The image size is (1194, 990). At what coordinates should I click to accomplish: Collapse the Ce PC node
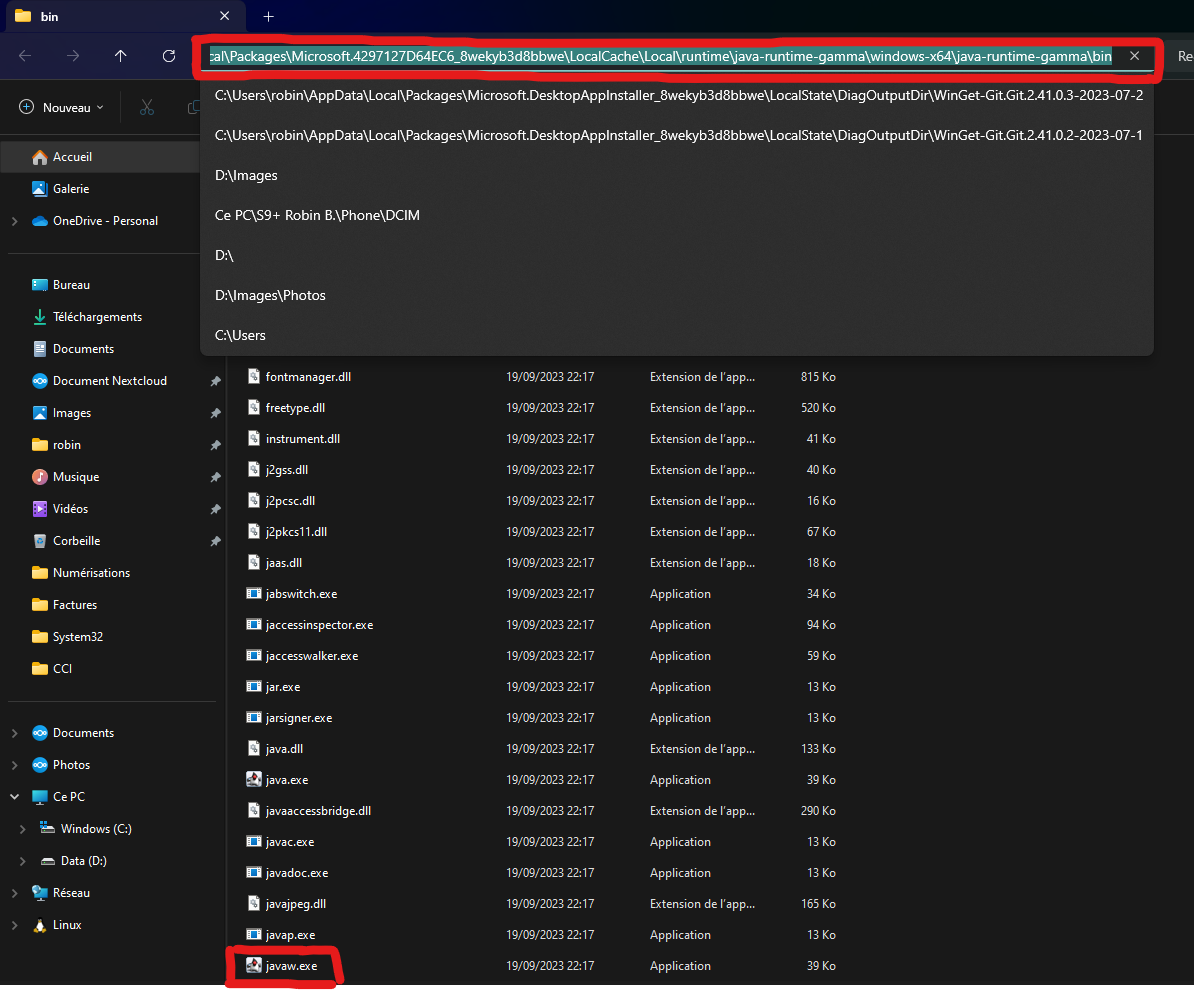point(14,797)
